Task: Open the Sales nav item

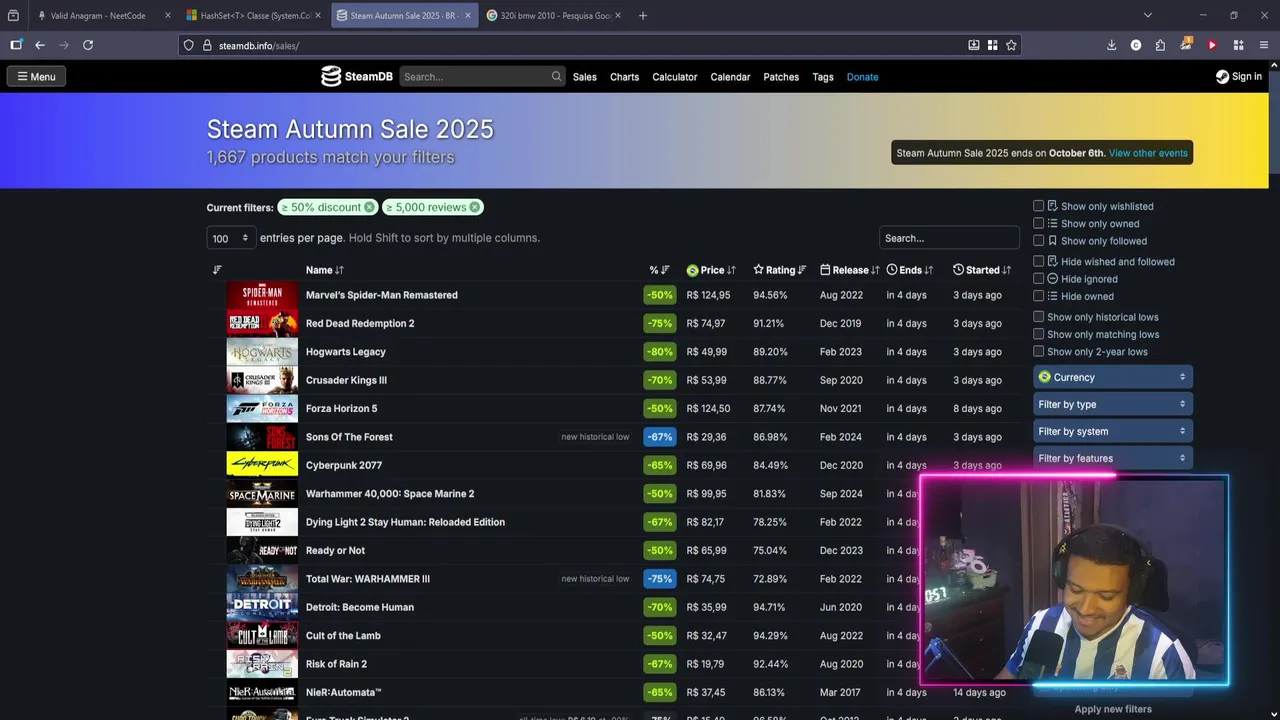Action: [585, 77]
